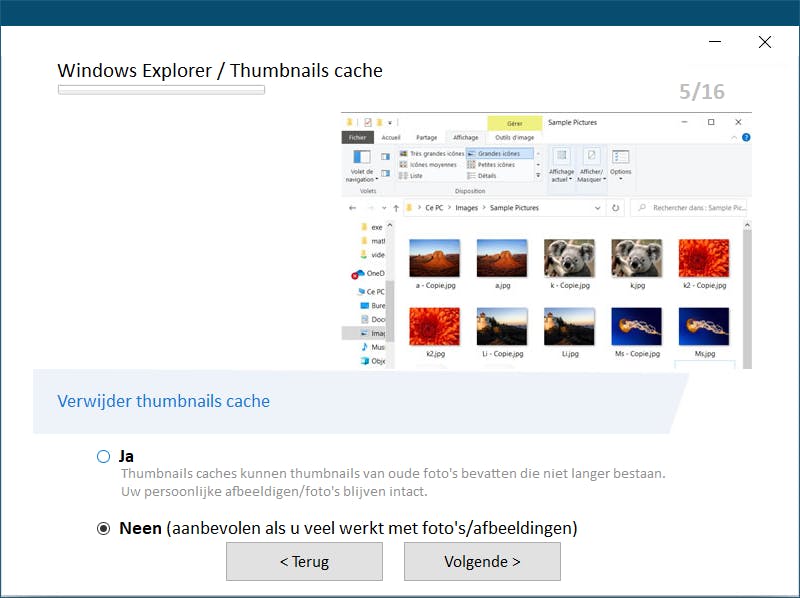Choose Icônes moyennes in preview ribbon

click(x=428, y=164)
